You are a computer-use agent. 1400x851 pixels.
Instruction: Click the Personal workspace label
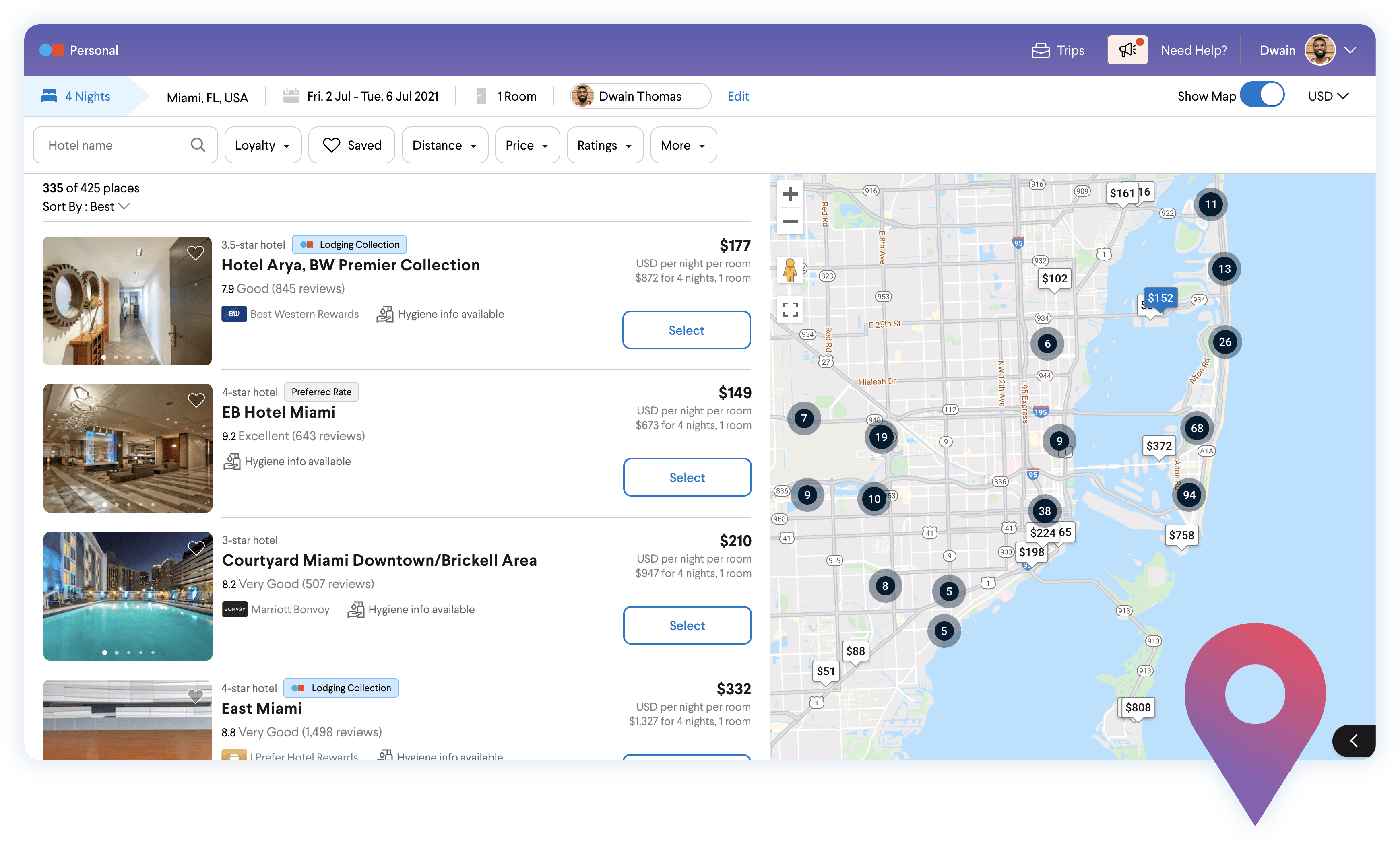94,51
